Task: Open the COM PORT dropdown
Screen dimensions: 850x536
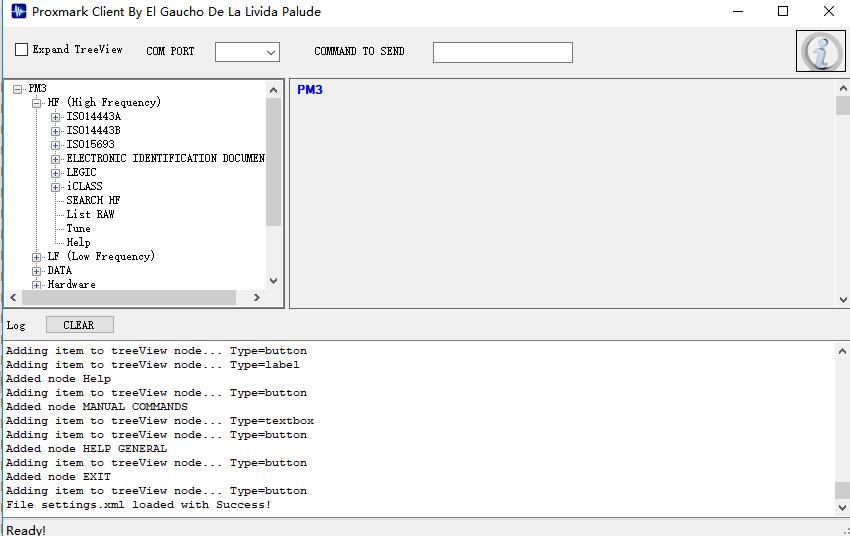Action: click(x=247, y=52)
